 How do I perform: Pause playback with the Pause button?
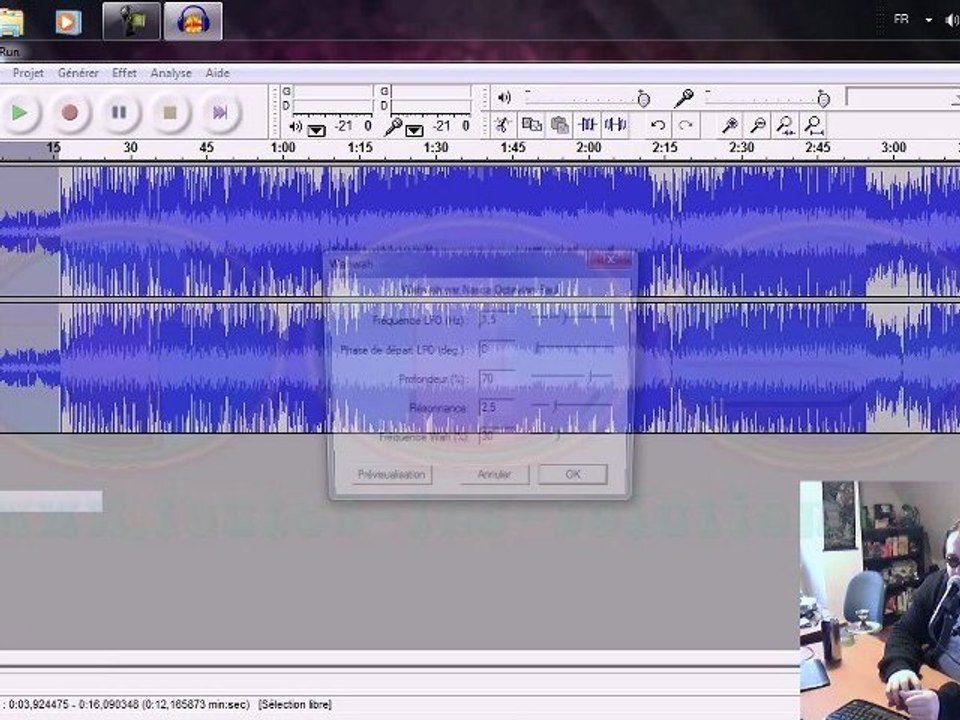119,113
